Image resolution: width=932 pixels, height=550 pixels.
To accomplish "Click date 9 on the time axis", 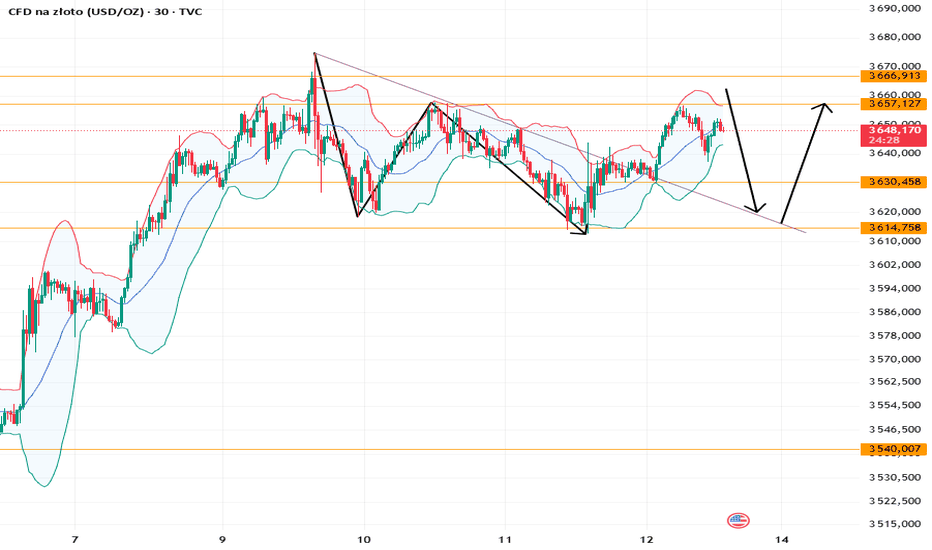I will (x=222, y=540).
